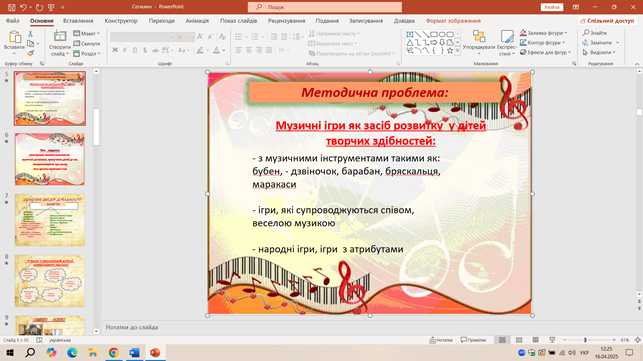Switch to Slide Sorter view
The width and height of the screenshot is (643, 361).
(519, 340)
